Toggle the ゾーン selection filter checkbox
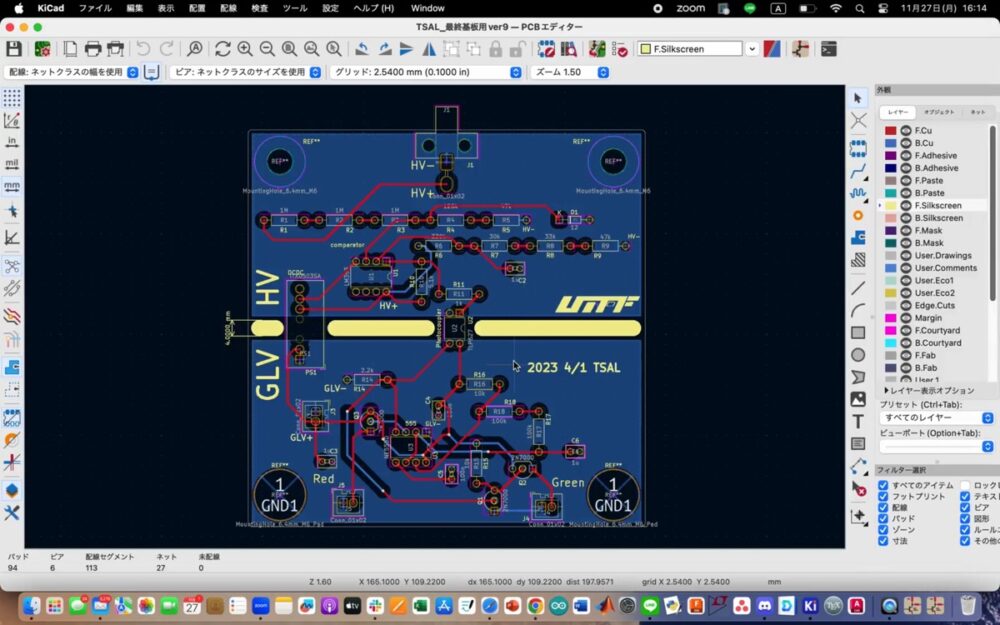The width and height of the screenshot is (1000, 625). point(883,530)
